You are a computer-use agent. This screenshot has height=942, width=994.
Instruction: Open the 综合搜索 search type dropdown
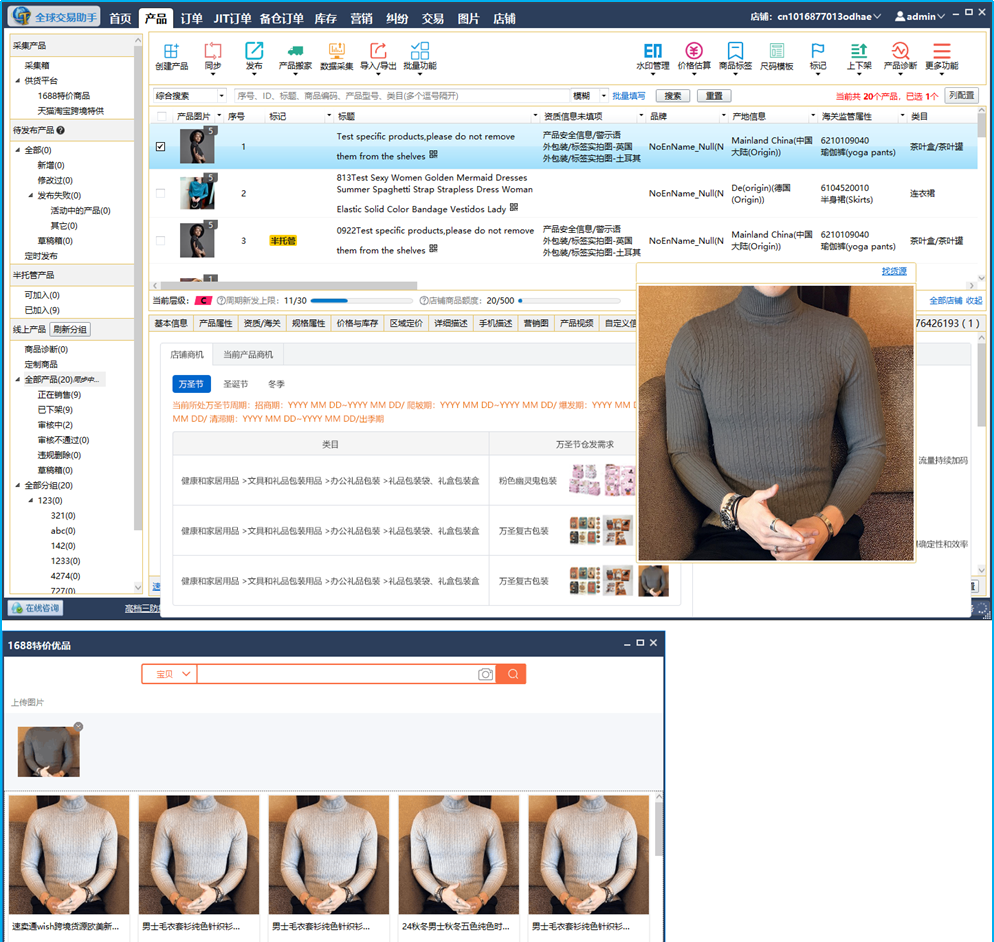coord(190,96)
